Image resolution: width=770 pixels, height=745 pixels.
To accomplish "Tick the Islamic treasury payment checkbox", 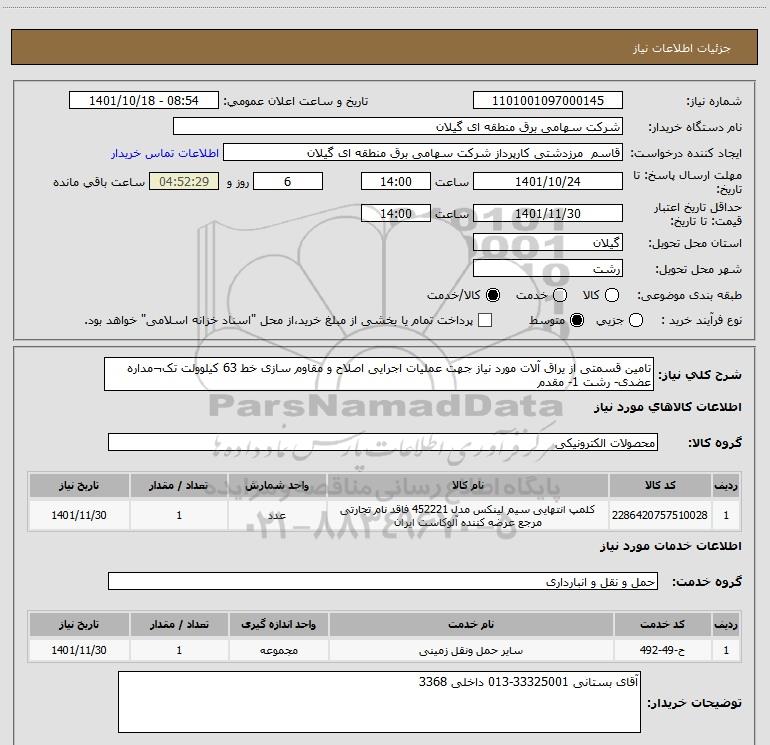I will [x=485, y=320].
